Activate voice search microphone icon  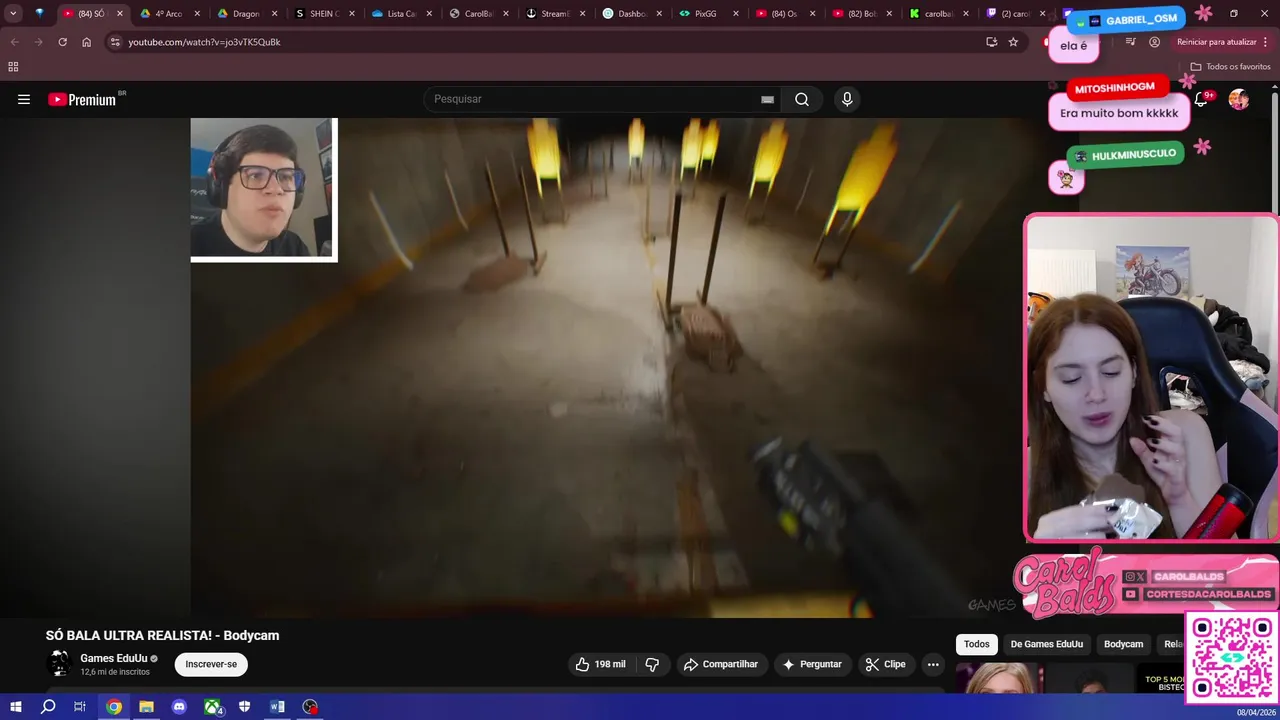847,99
